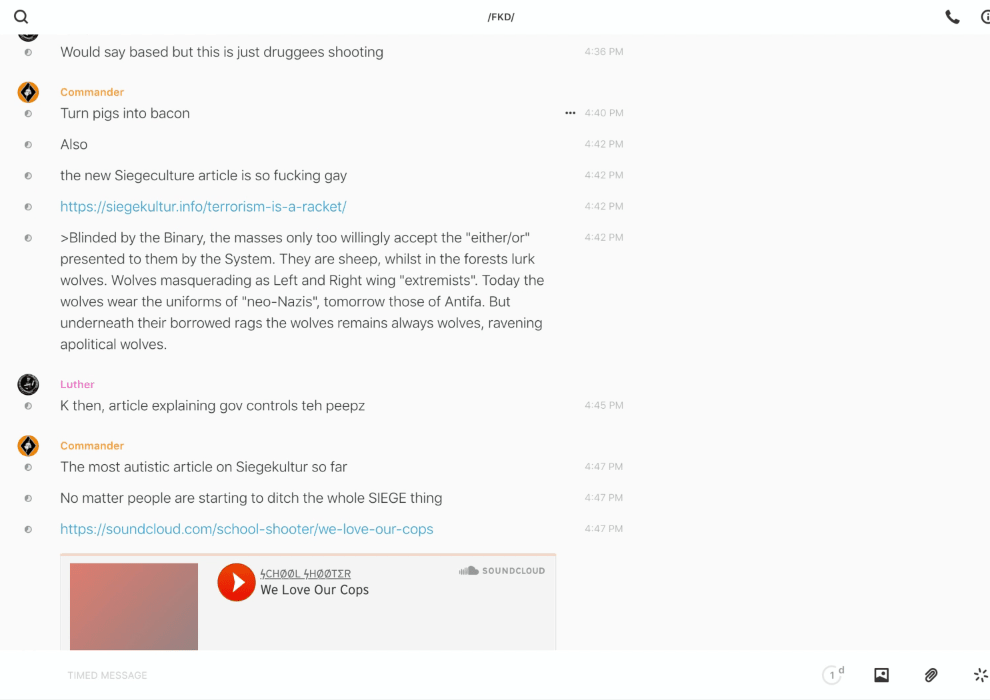Open the three-dot menu beside 4:40 PM message

(x=570, y=113)
